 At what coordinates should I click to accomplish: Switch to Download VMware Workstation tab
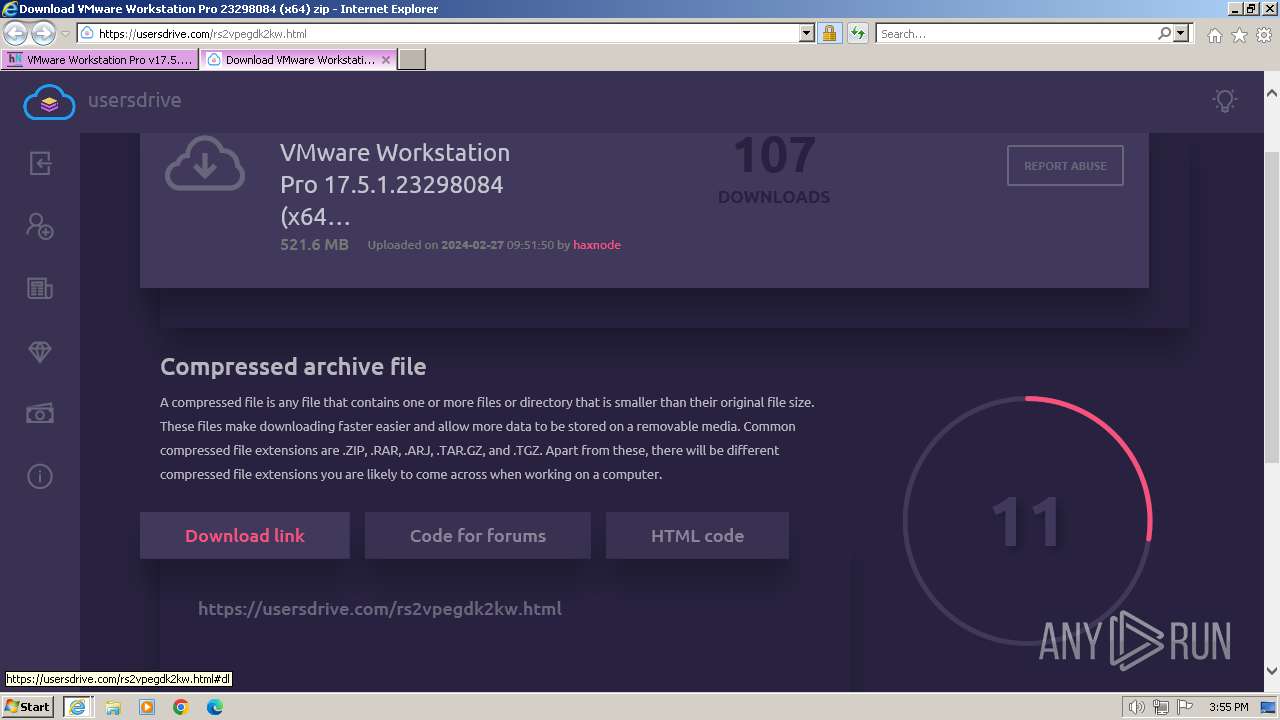298,59
